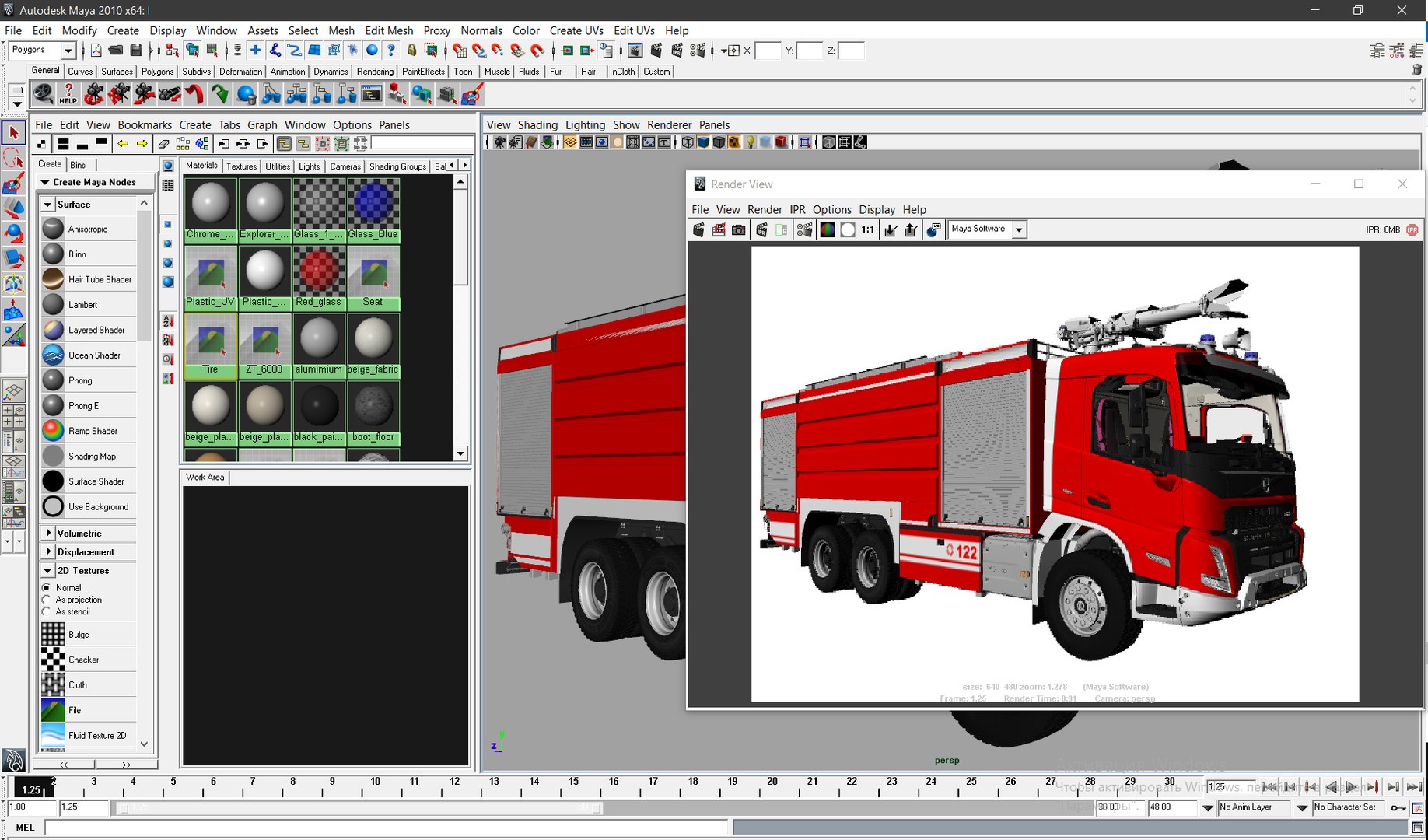1428x840 pixels.
Task: Enable snap to curves magnet icon
Action: 479,51
